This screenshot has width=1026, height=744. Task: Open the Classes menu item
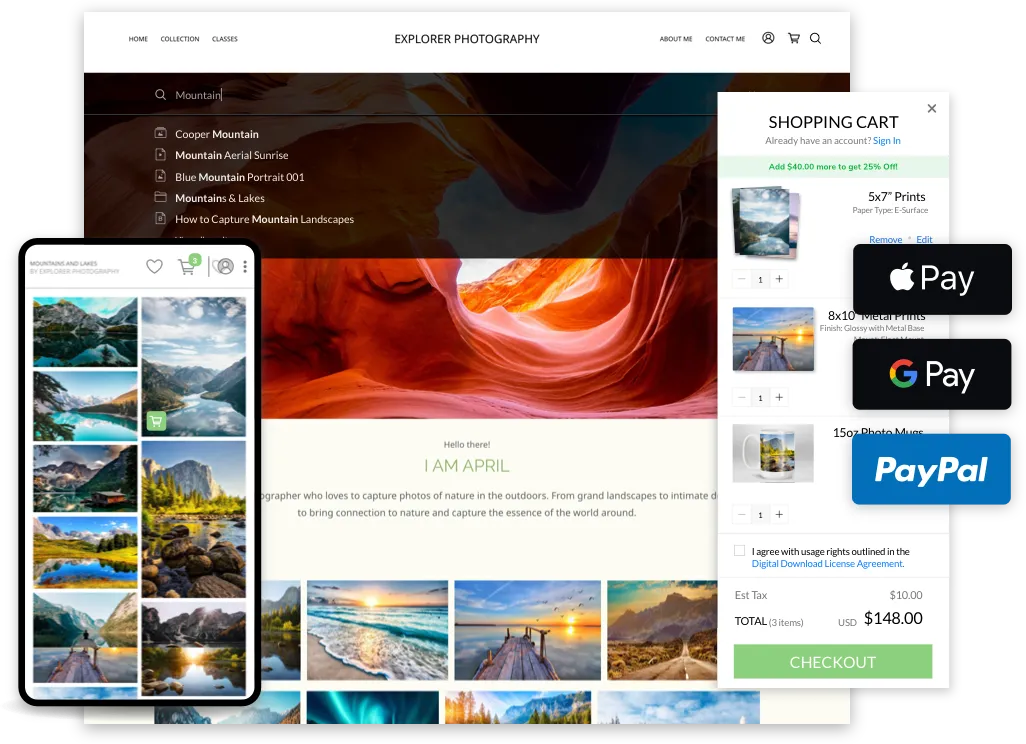coord(224,39)
